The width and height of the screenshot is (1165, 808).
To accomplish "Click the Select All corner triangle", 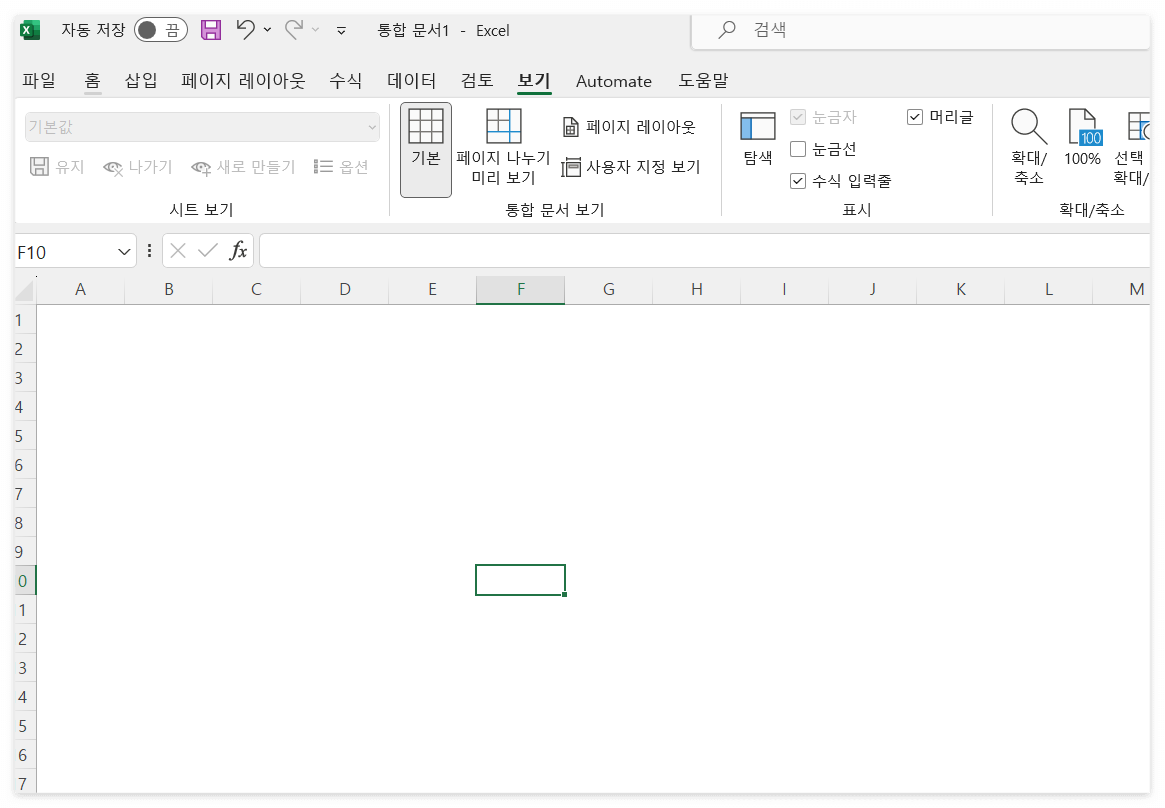I will tap(25, 290).
